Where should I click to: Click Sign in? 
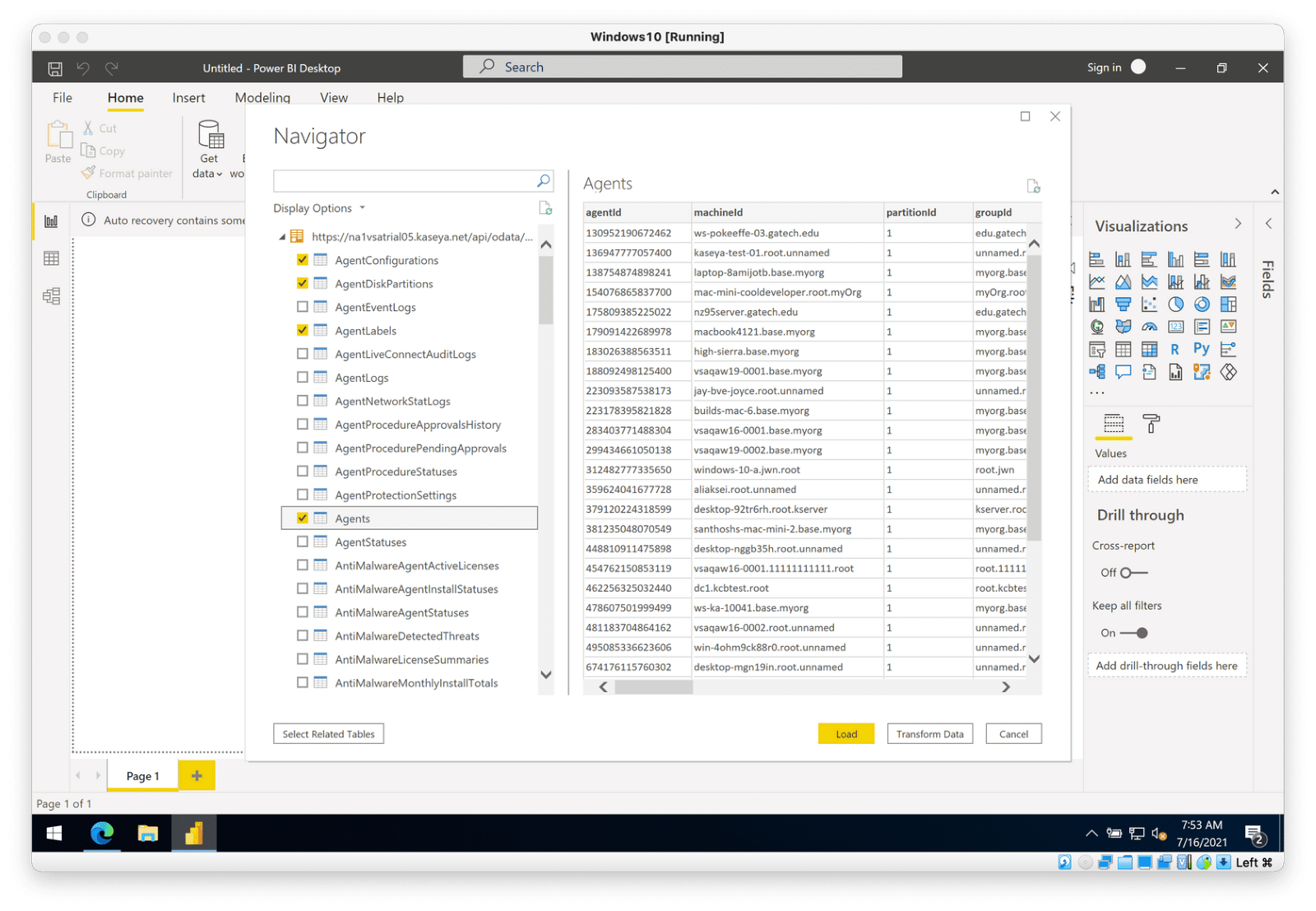[x=1104, y=67]
